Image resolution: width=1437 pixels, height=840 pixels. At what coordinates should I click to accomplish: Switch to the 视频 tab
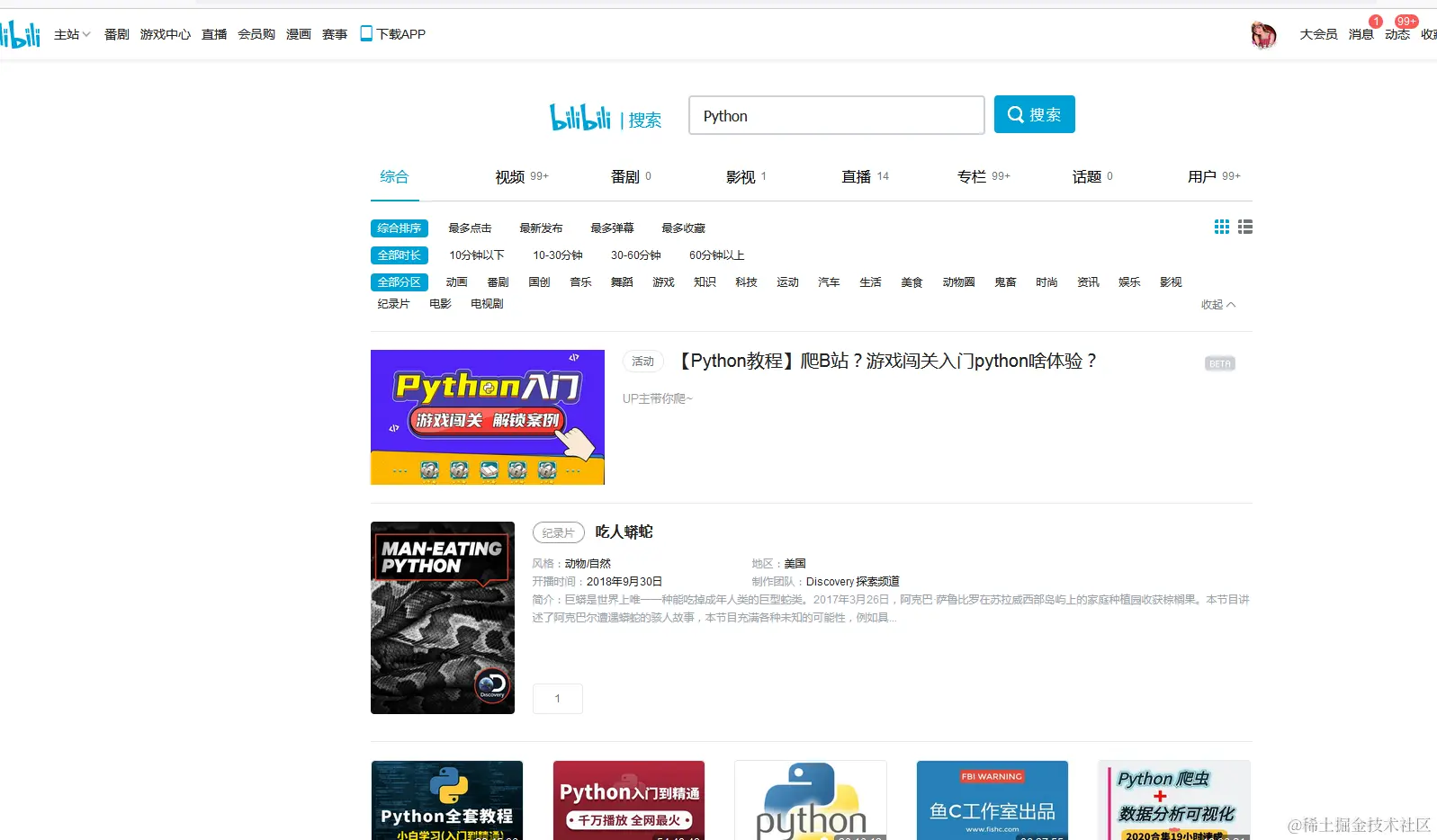(522, 176)
